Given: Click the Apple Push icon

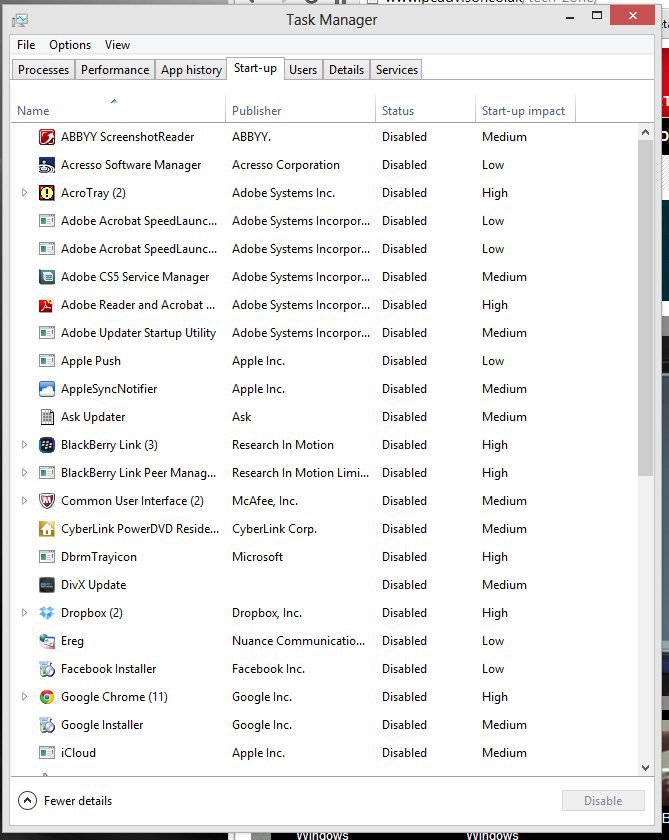Looking at the screenshot, I should 47,361.
